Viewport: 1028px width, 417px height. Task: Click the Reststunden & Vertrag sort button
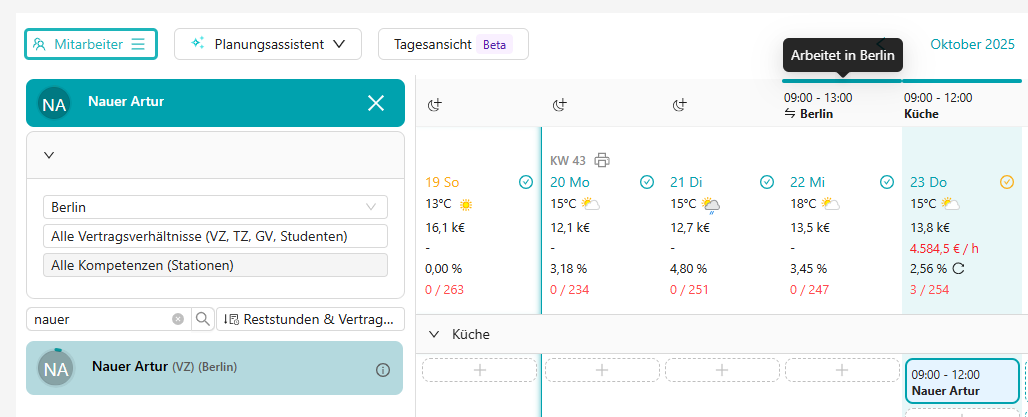310,319
